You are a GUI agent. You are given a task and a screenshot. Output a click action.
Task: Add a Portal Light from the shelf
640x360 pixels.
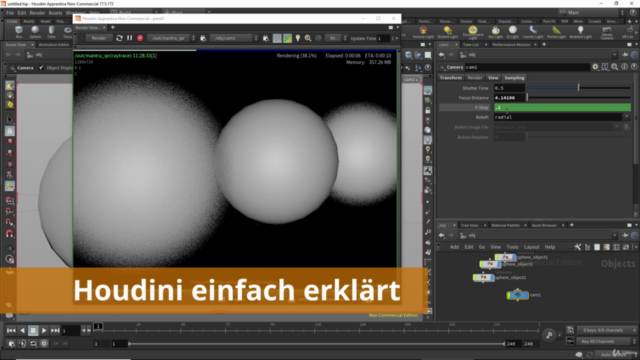point(556,32)
